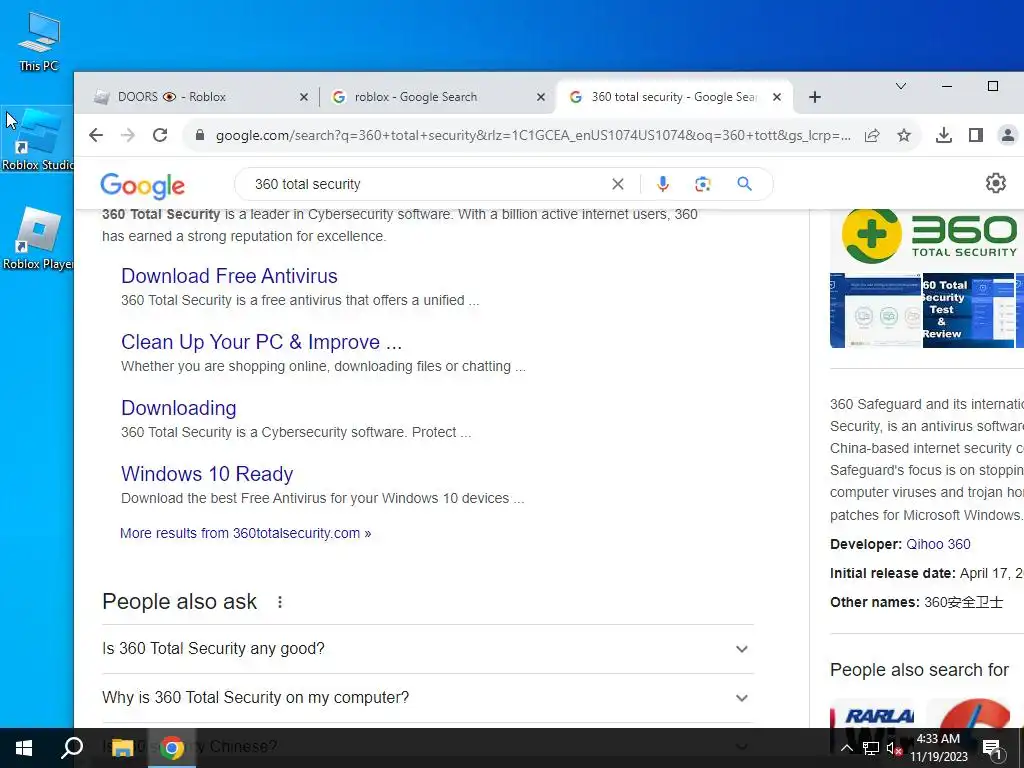Viewport: 1024px width, 768px height.
Task: Close the roblox - Google Search tab
Action: click(541, 97)
